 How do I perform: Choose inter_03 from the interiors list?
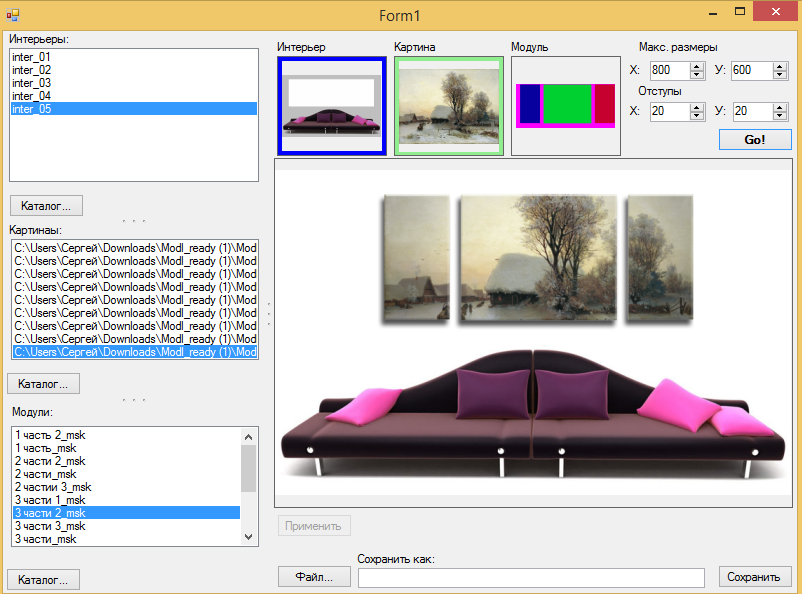133,83
